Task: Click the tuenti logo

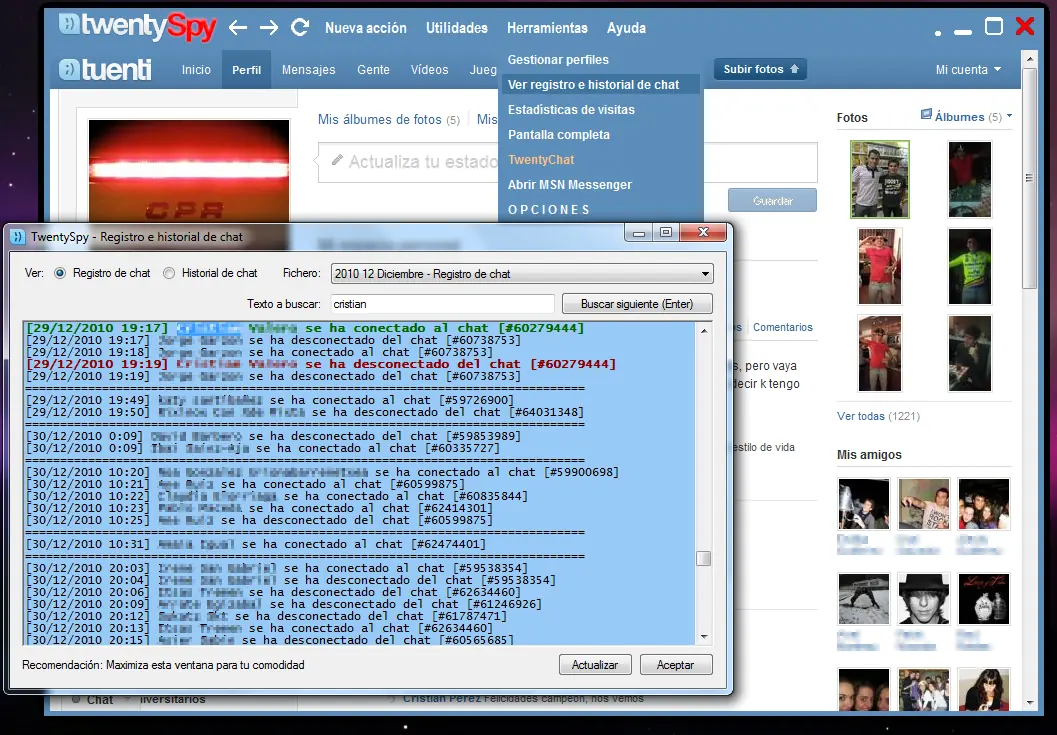Action: [105, 69]
